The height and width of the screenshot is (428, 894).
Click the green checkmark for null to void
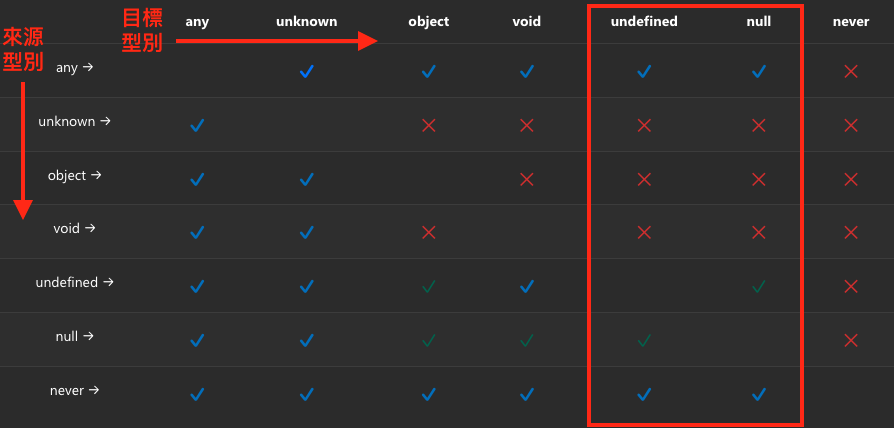click(x=527, y=341)
